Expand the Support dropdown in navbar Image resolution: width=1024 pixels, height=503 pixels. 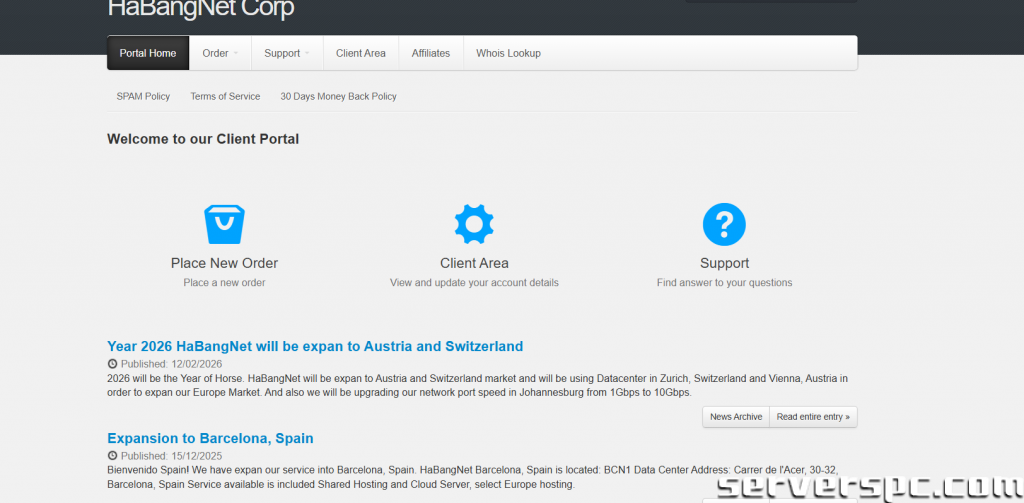[x=286, y=53]
